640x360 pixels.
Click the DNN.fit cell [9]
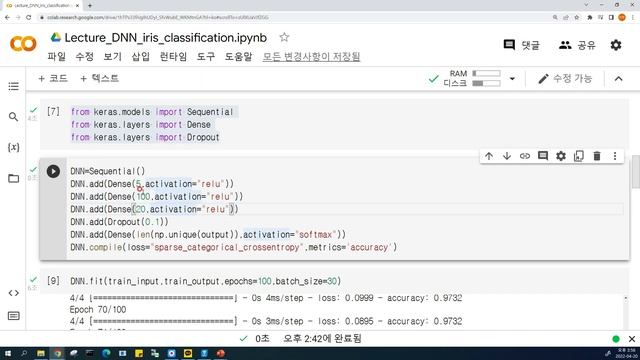pyautogui.click(x=334, y=281)
